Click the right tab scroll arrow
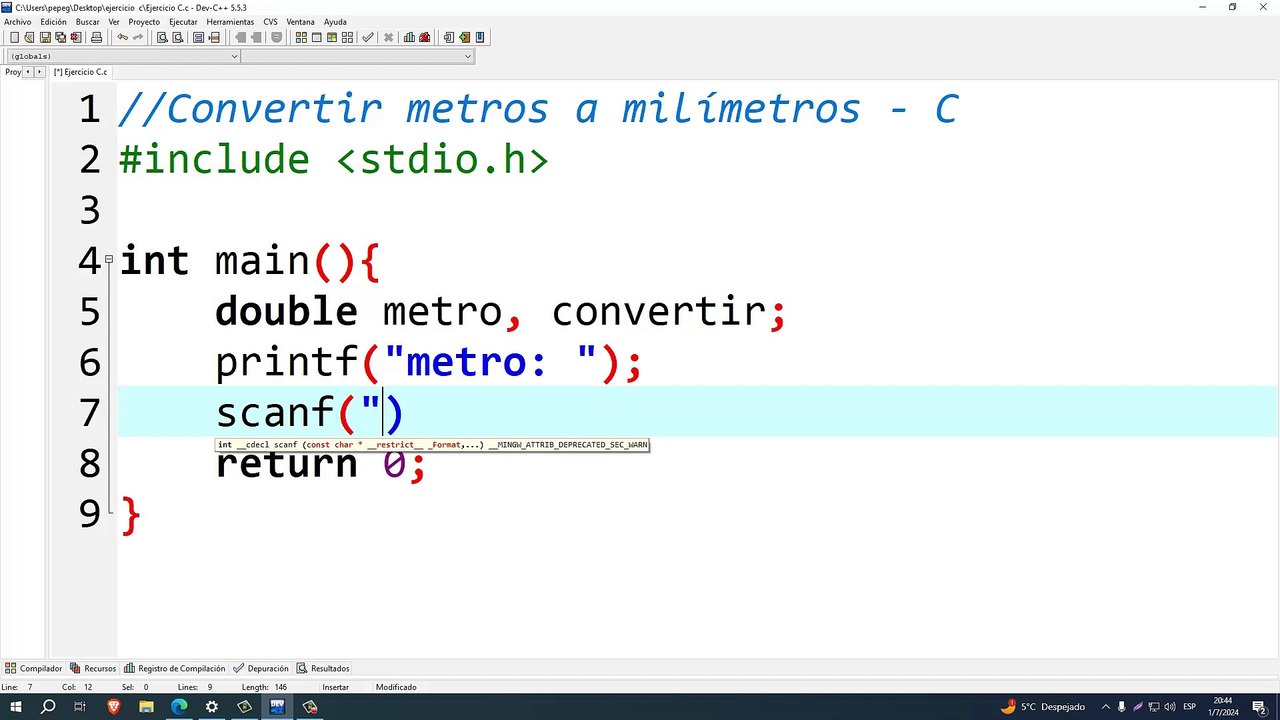The width and height of the screenshot is (1280, 720). (x=40, y=72)
